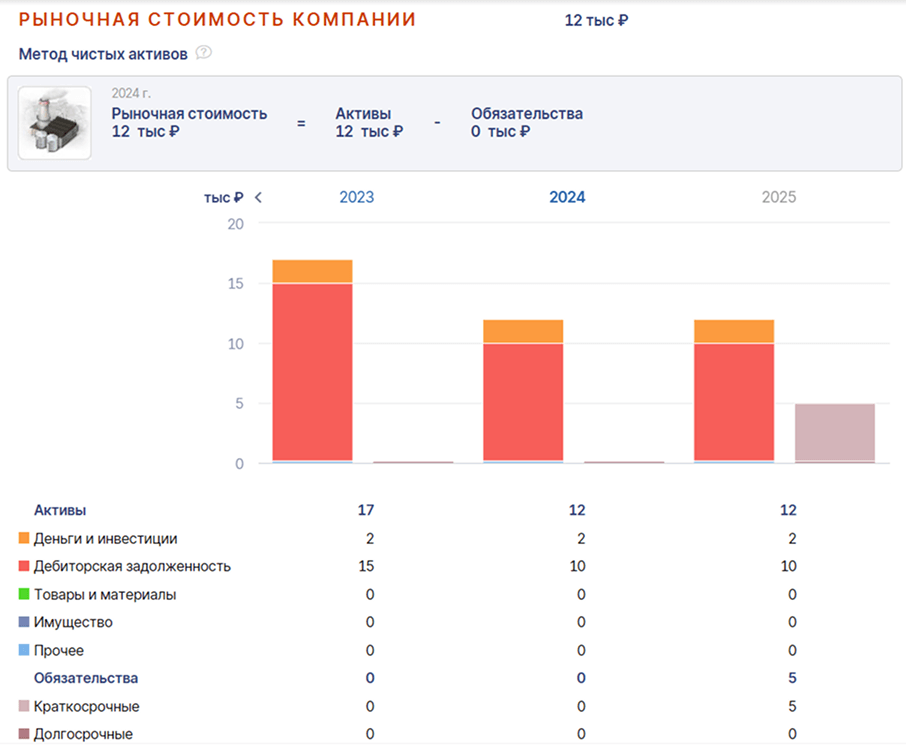Click the previous year chevron arrow
Screen dimensions: 906x745
pyautogui.click(x=258, y=198)
